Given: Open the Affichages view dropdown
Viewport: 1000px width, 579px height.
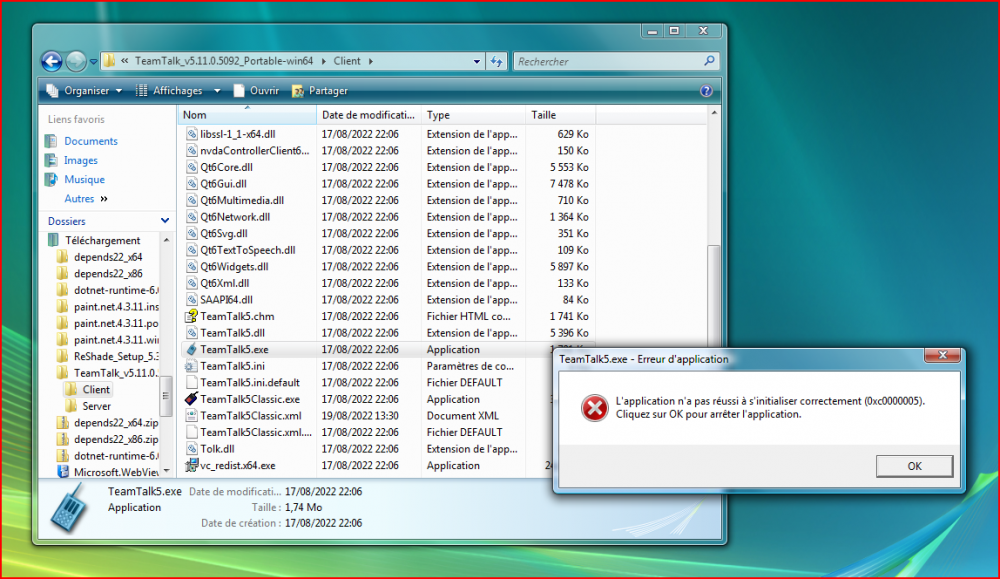Looking at the screenshot, I should point(178,91).
